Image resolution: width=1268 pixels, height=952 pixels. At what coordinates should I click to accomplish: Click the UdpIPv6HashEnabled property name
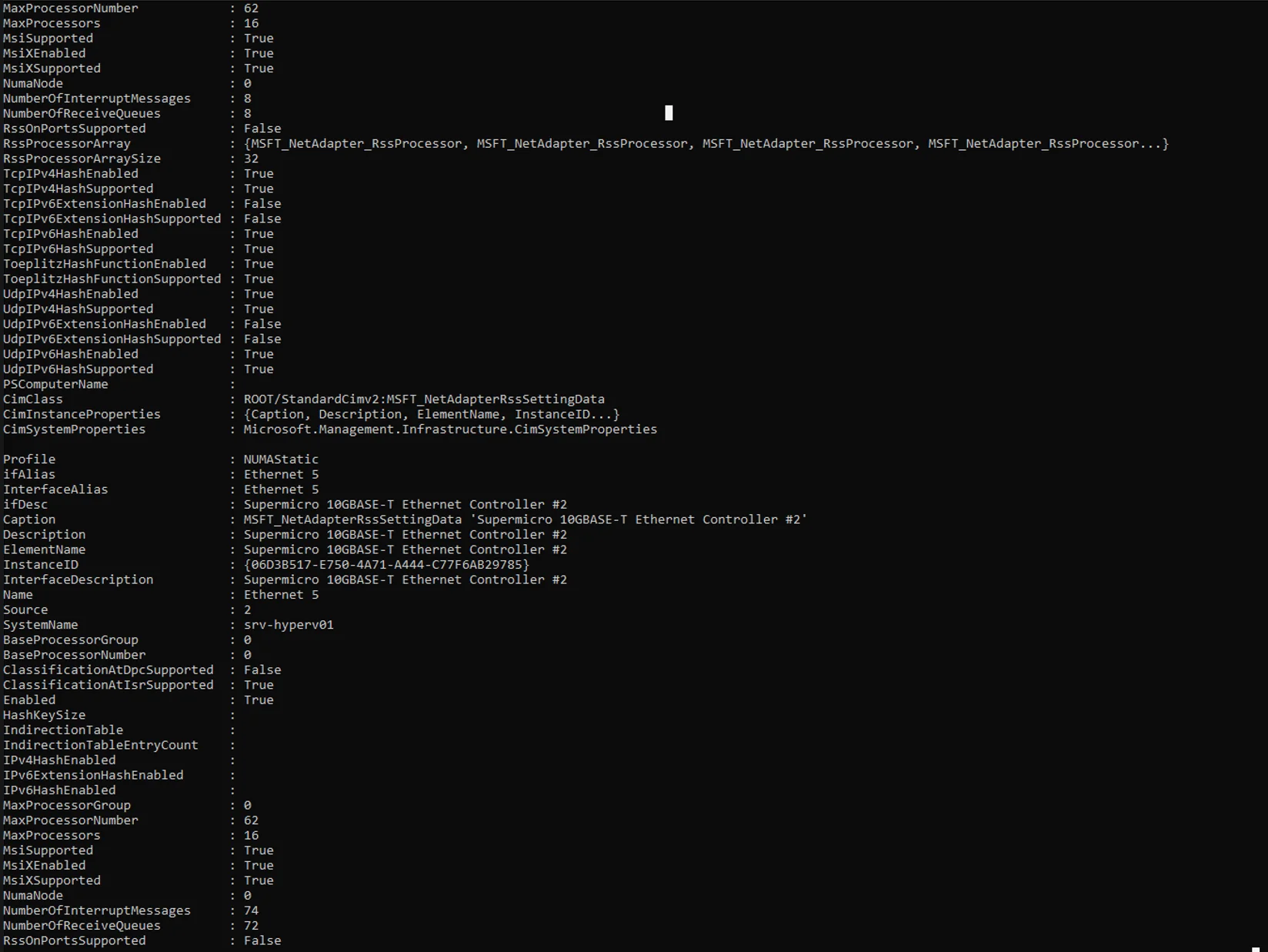coord(71,354)
